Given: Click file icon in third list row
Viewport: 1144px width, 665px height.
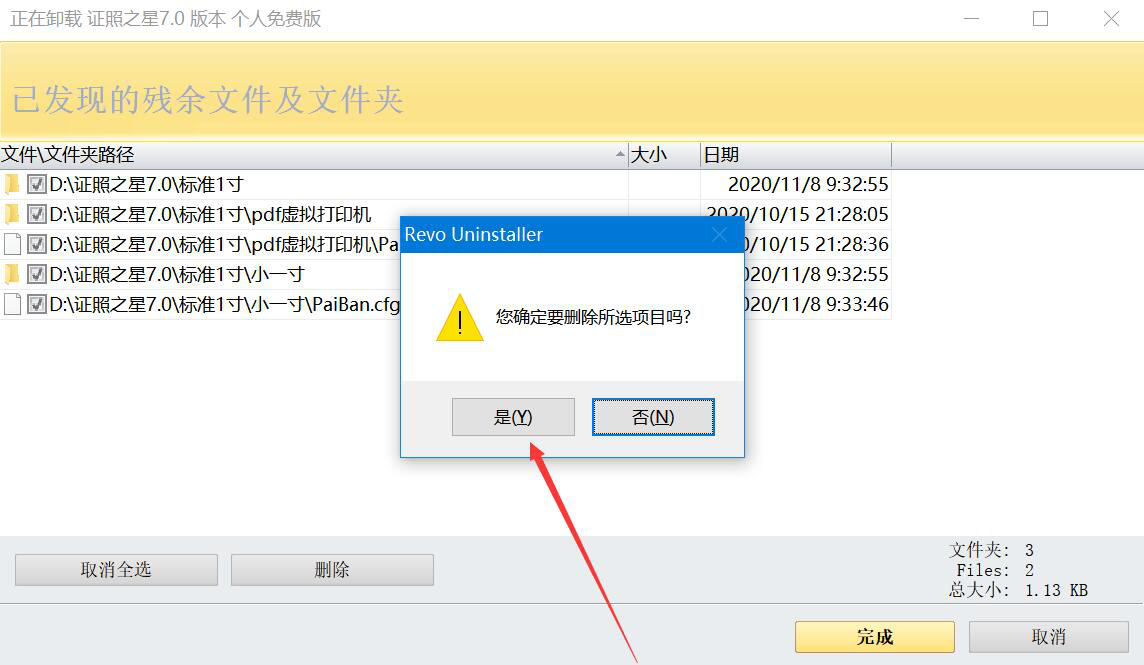Looking at the screenshot, I should 12,244.
